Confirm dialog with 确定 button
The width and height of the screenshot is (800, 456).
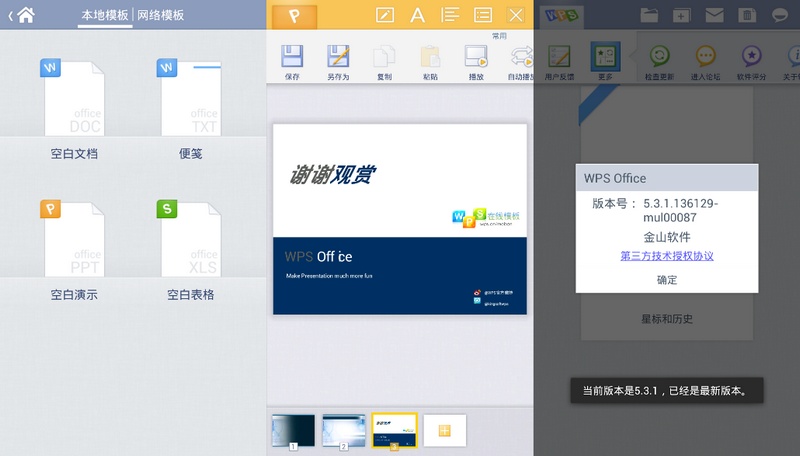pyautogui.click(x=667, y=280)
